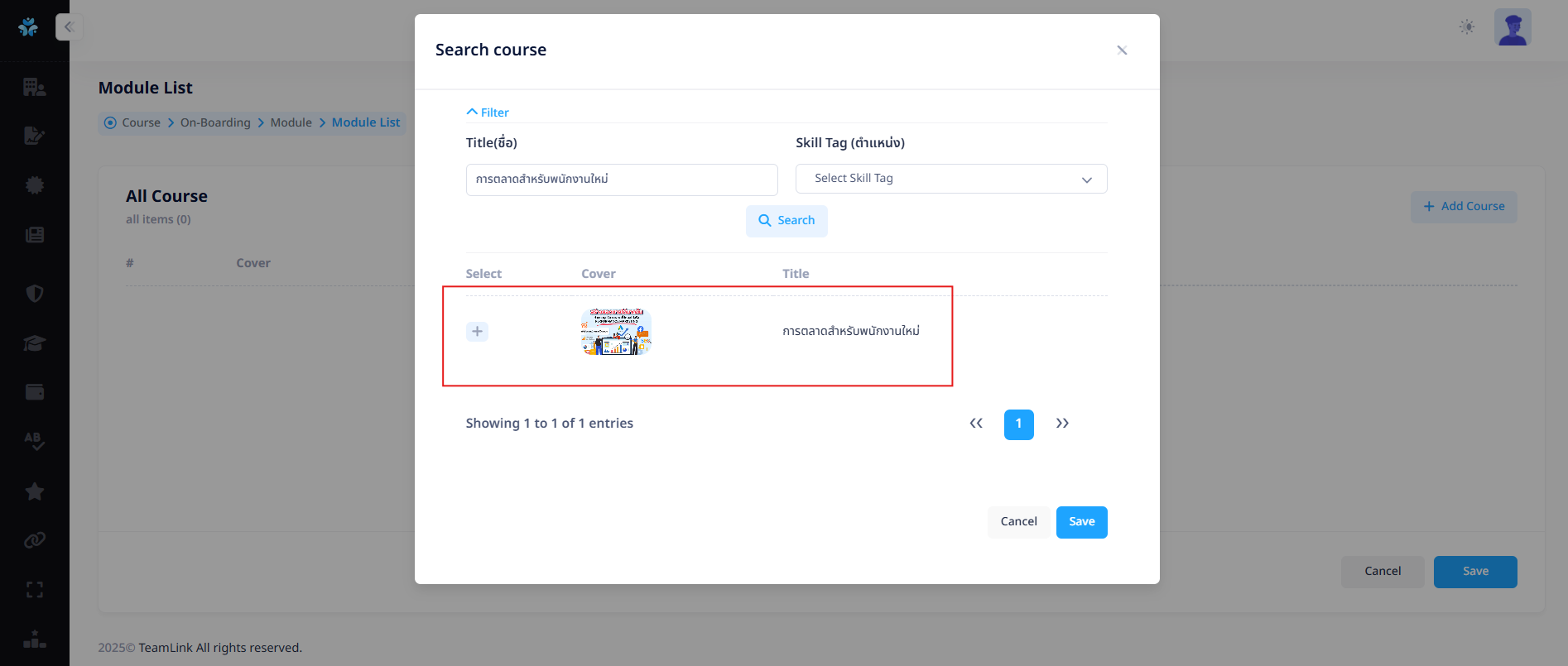Go to Course in the breadcrumb

coord(141,122)
